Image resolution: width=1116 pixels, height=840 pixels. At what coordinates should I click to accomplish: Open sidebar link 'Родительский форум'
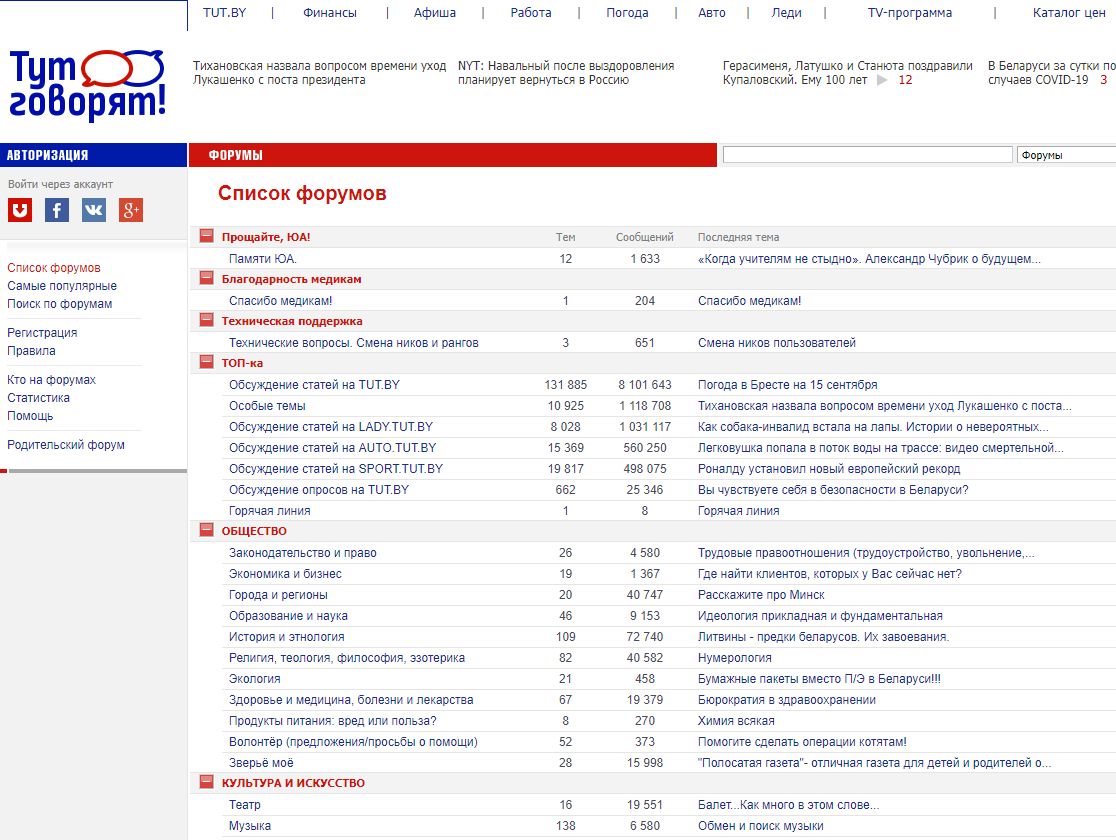(x=65, y=445)
